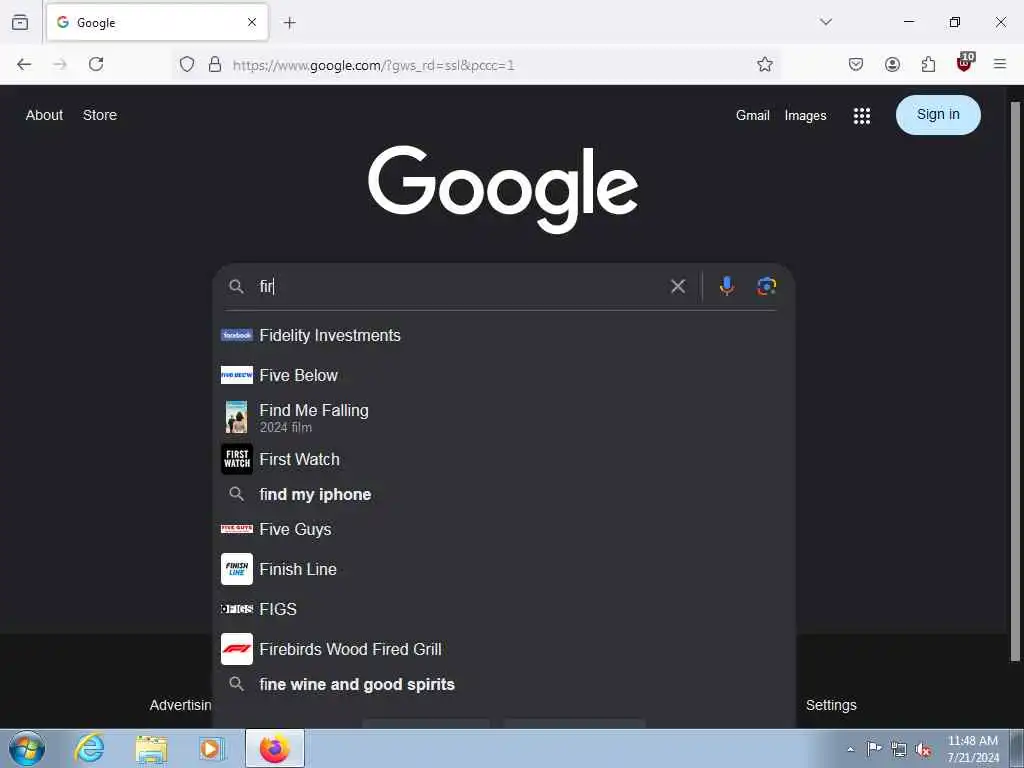Open the Windows Start menu
1024x768 pixels.
click(x=27, y=748)
